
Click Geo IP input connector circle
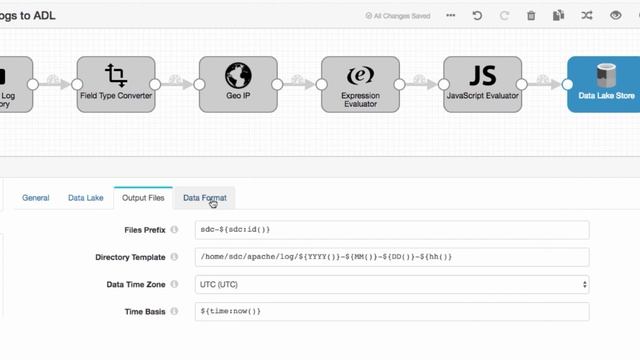(x=199, y=84)
